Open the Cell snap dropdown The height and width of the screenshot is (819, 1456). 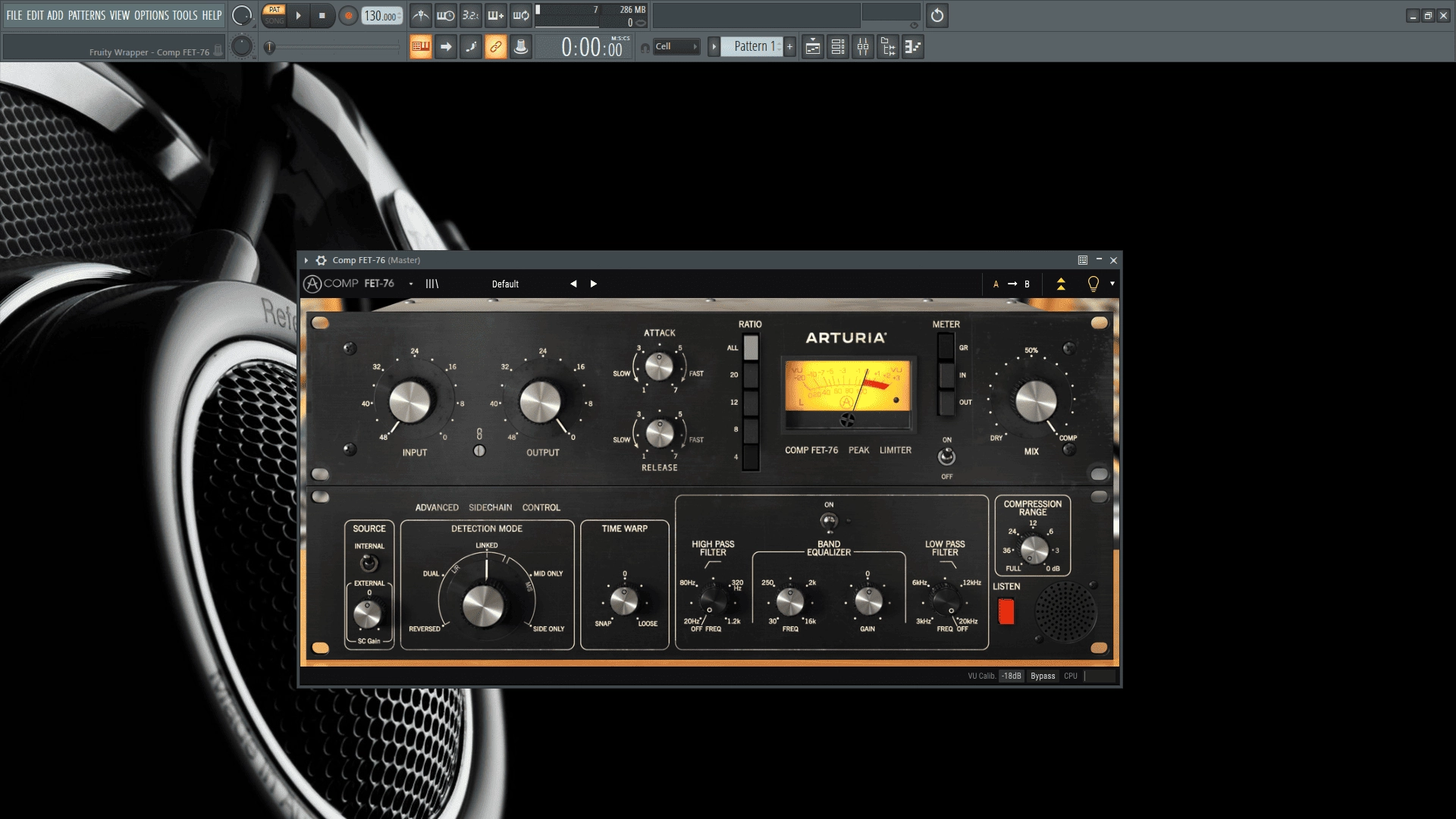(x=676, y=46)
